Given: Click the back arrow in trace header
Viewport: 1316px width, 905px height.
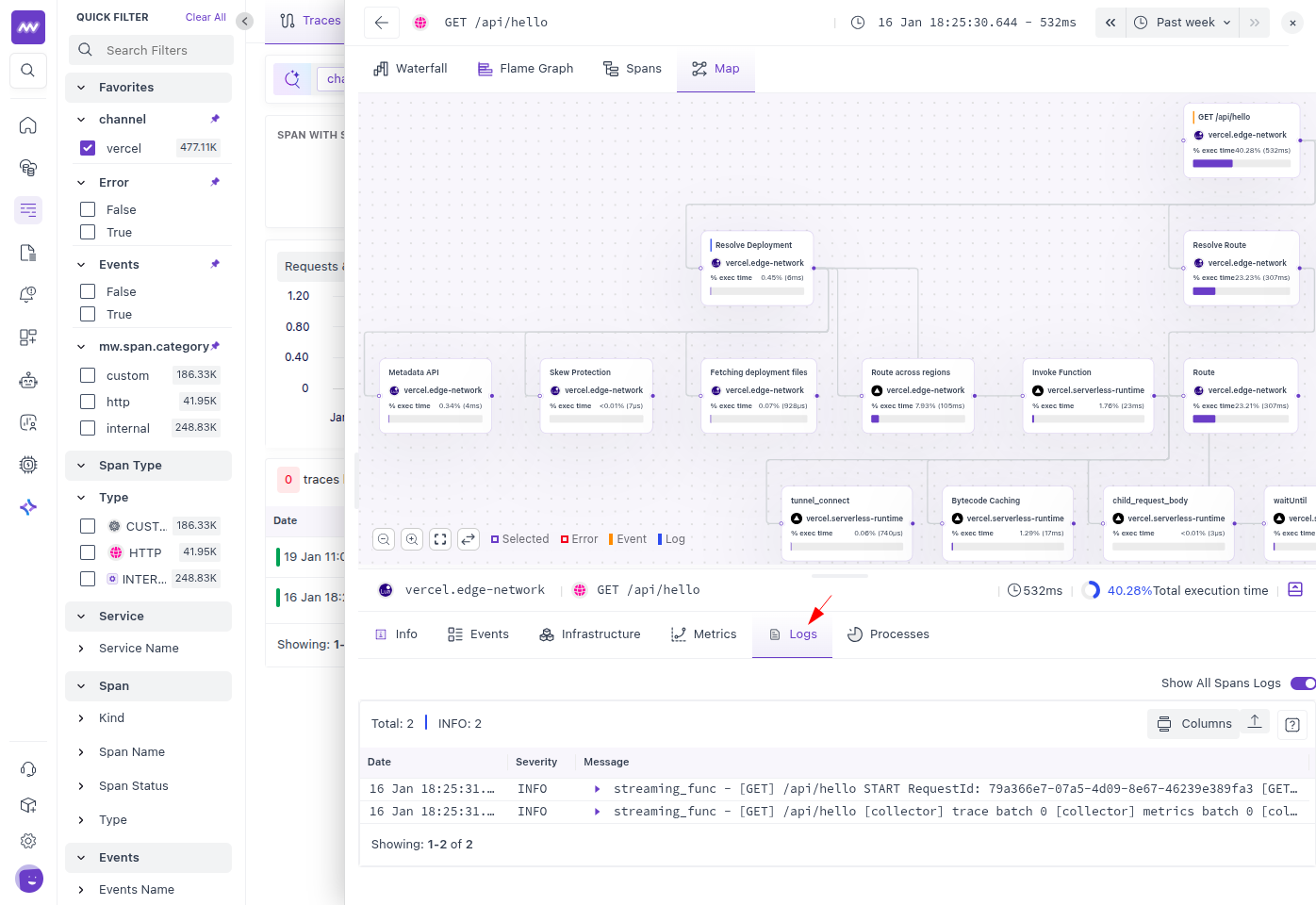Looking at the screenshot, I should coord(382,23).
